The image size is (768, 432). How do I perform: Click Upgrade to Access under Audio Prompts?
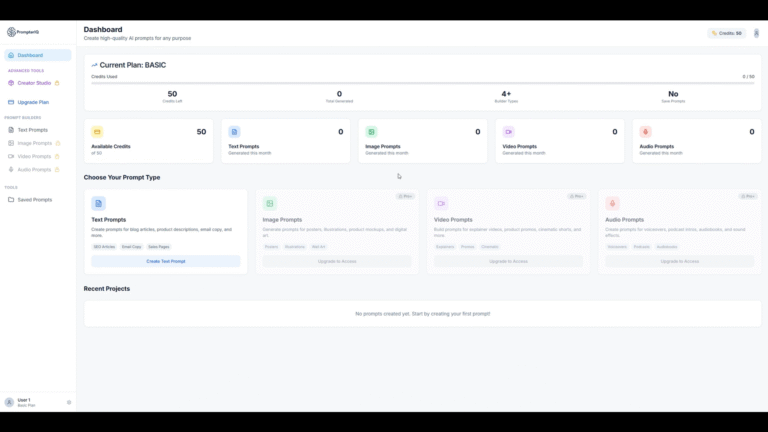680,262
